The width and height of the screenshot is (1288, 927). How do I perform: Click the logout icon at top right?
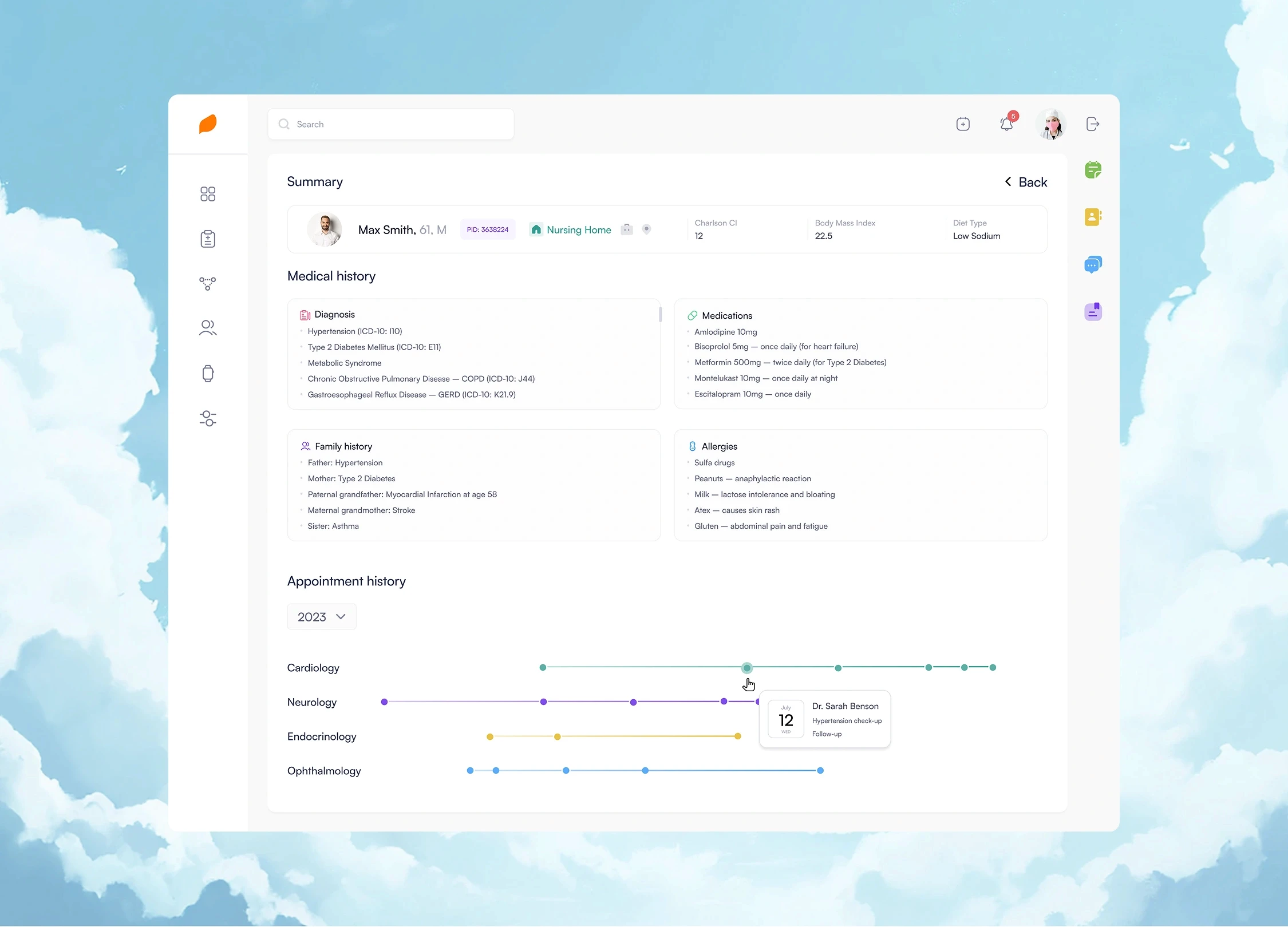tap(1092, 124)
